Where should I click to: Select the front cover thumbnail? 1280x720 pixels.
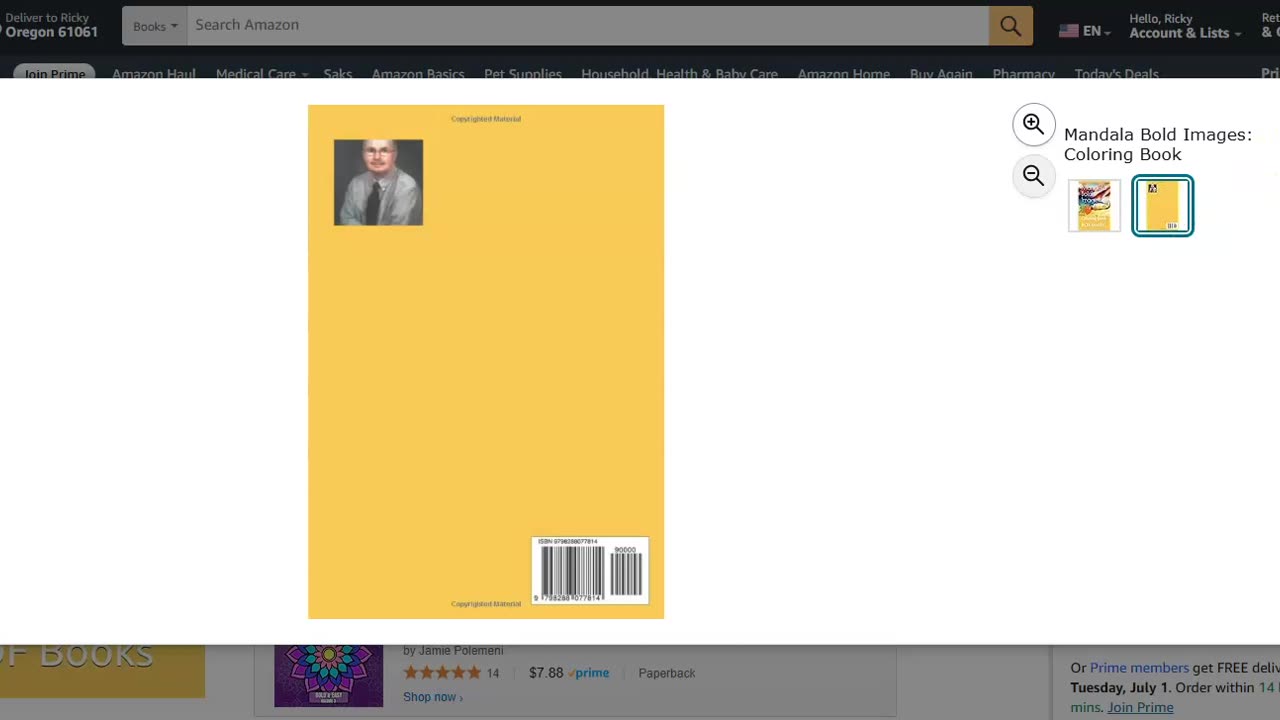(x=1094, y=205)
